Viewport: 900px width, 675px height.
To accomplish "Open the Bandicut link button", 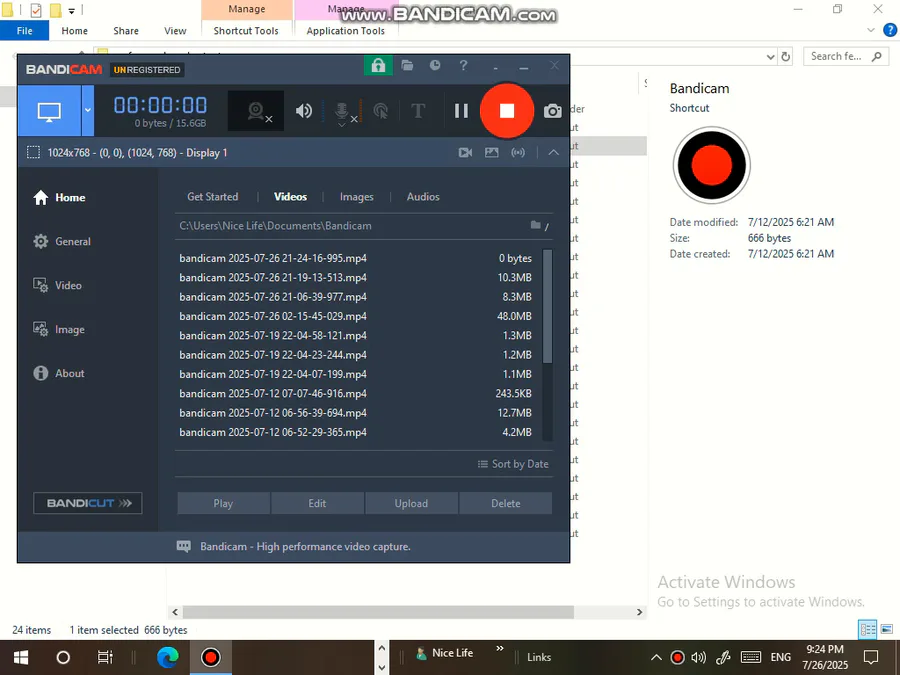I will 88,503.
